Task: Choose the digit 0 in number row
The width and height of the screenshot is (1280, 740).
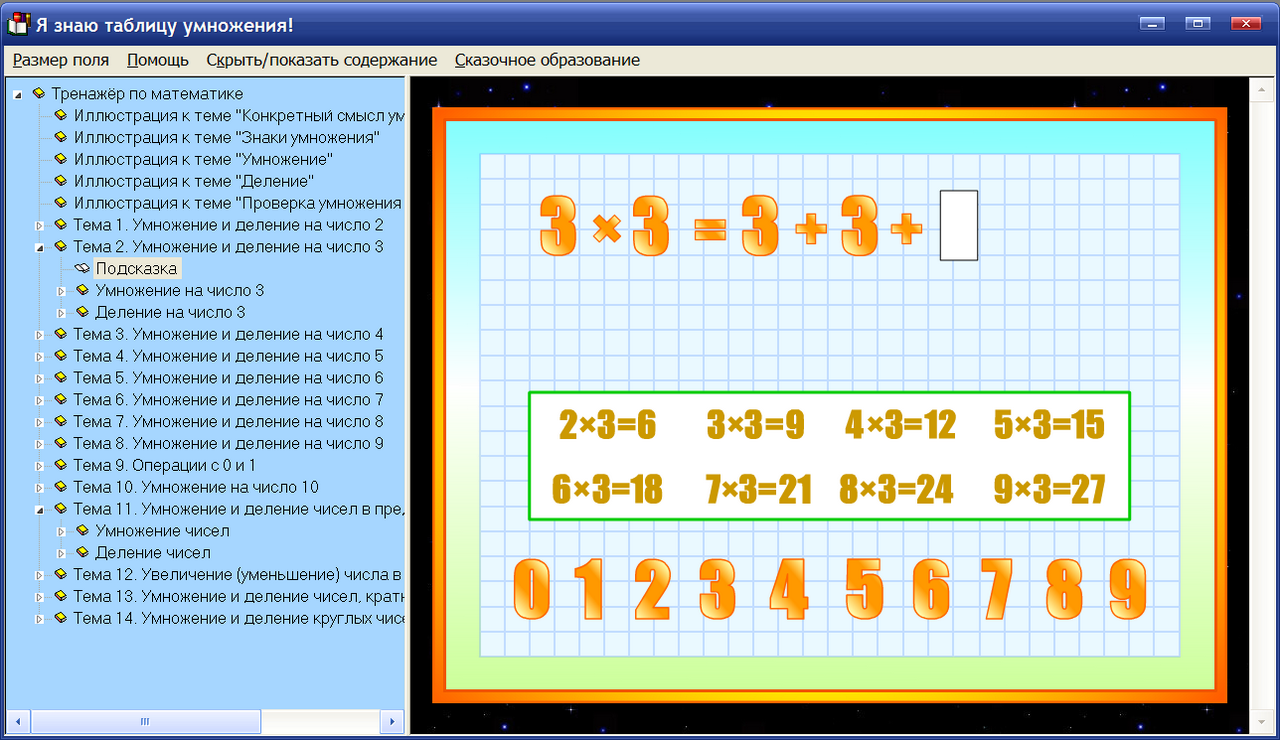Action: click(x=532, y=590)
